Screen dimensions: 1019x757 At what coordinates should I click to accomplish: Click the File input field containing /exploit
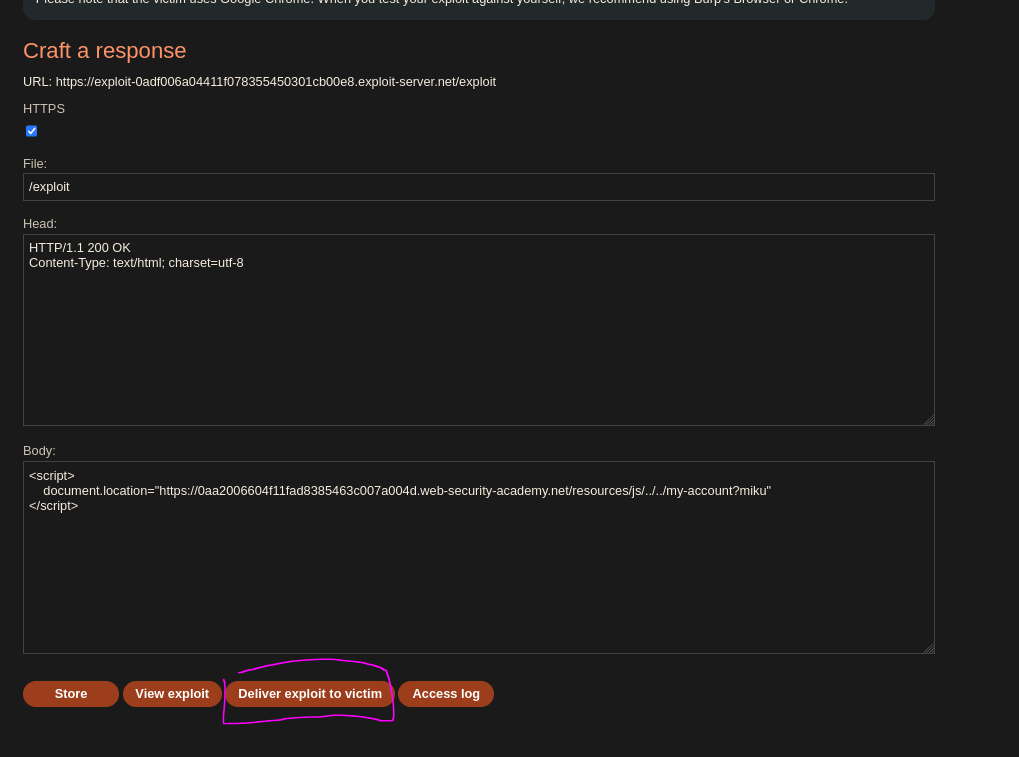479,187
